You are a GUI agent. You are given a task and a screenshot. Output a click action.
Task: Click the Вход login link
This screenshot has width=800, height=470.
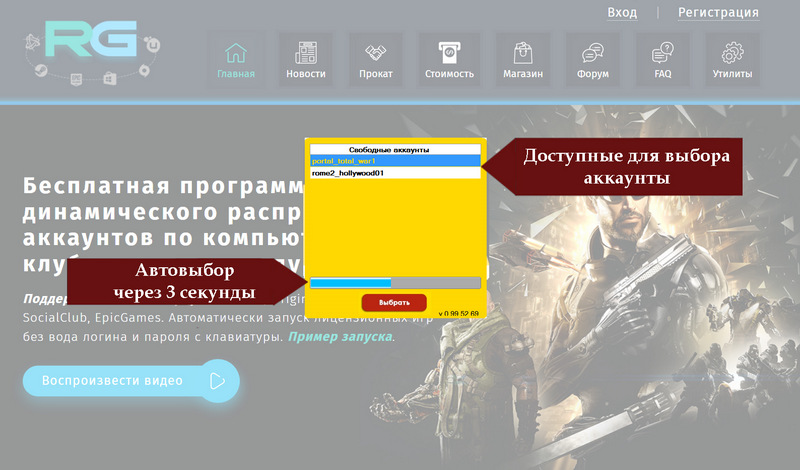622,12
